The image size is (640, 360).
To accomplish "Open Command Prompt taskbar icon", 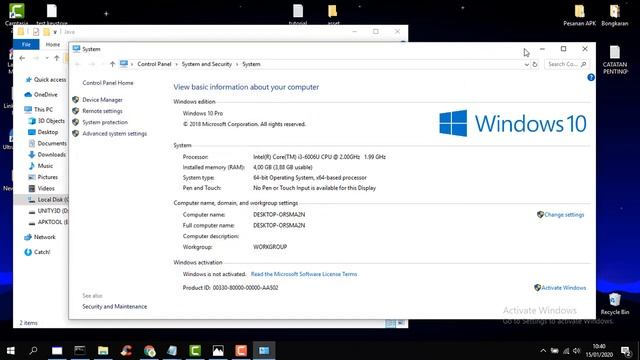I will [x=80, y=351].
